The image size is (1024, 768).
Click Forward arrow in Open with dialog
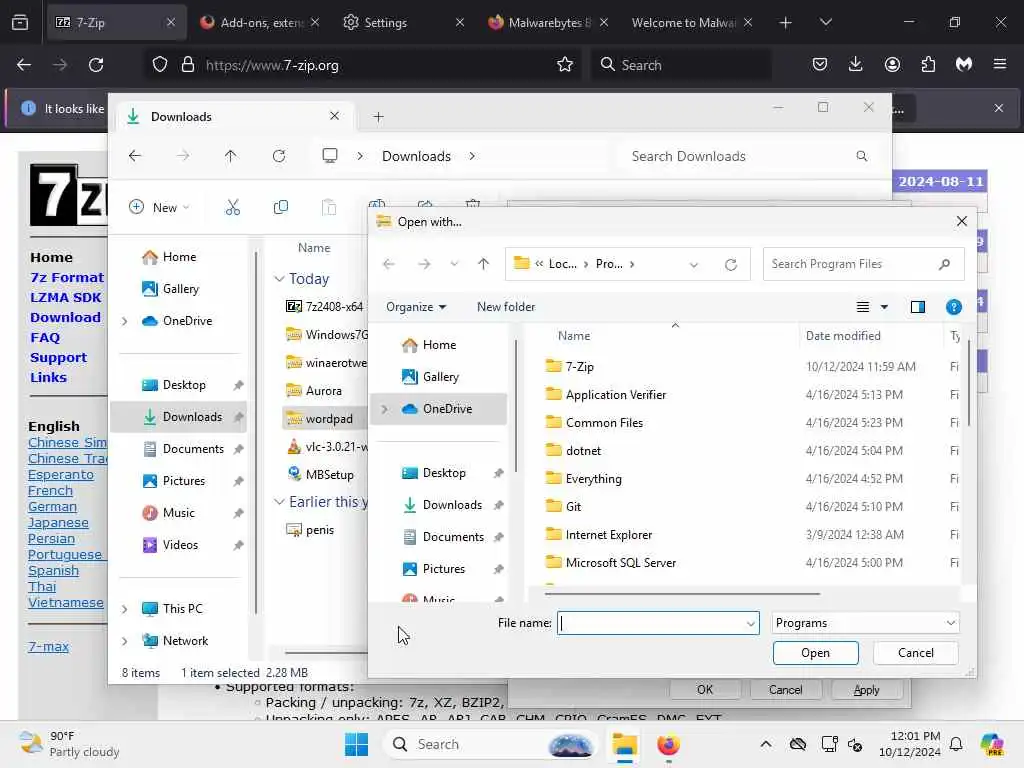tap(424, 264)
